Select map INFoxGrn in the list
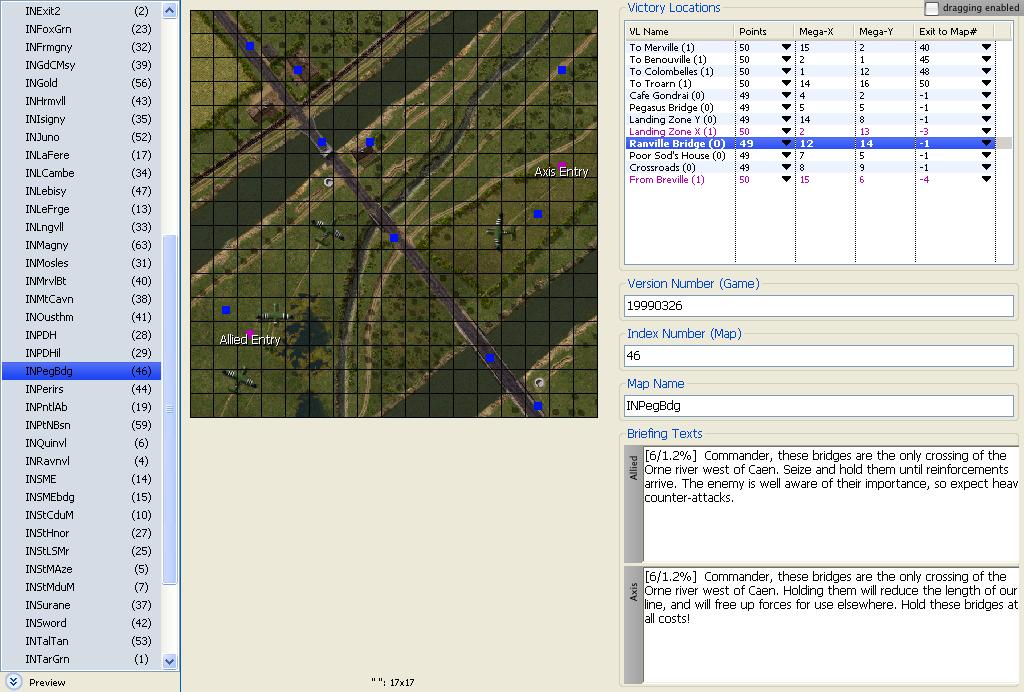The image size is (1024, 692). tap(82, 29)
